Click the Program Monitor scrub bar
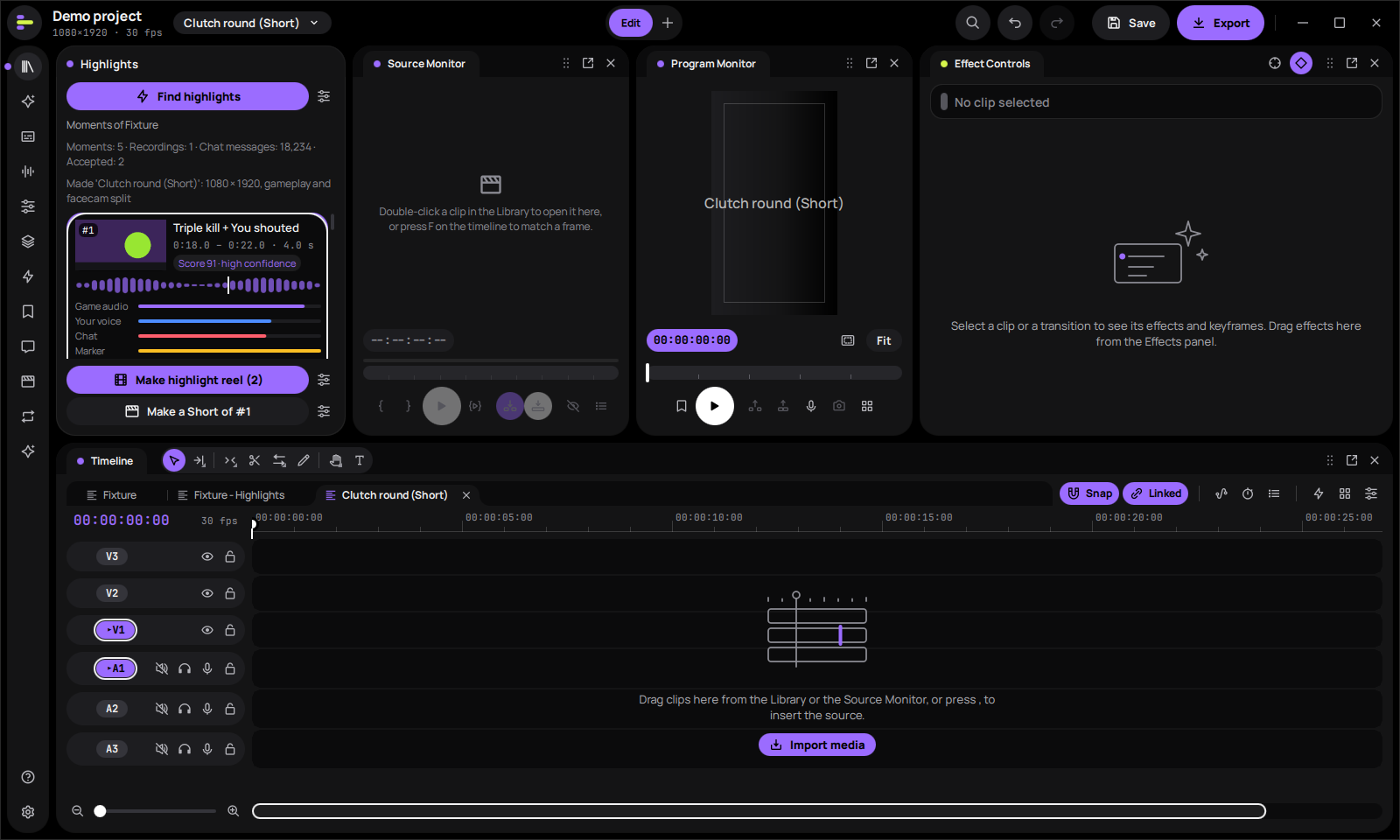This screenshot has width=1400, height=840. pos(774,373)
